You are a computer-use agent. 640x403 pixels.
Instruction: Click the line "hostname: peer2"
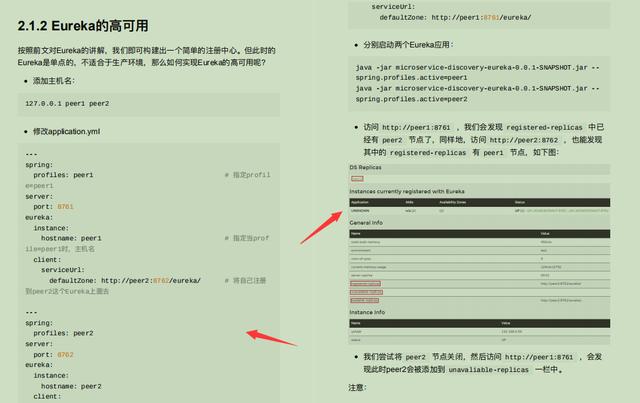click(x=71, y=386)
